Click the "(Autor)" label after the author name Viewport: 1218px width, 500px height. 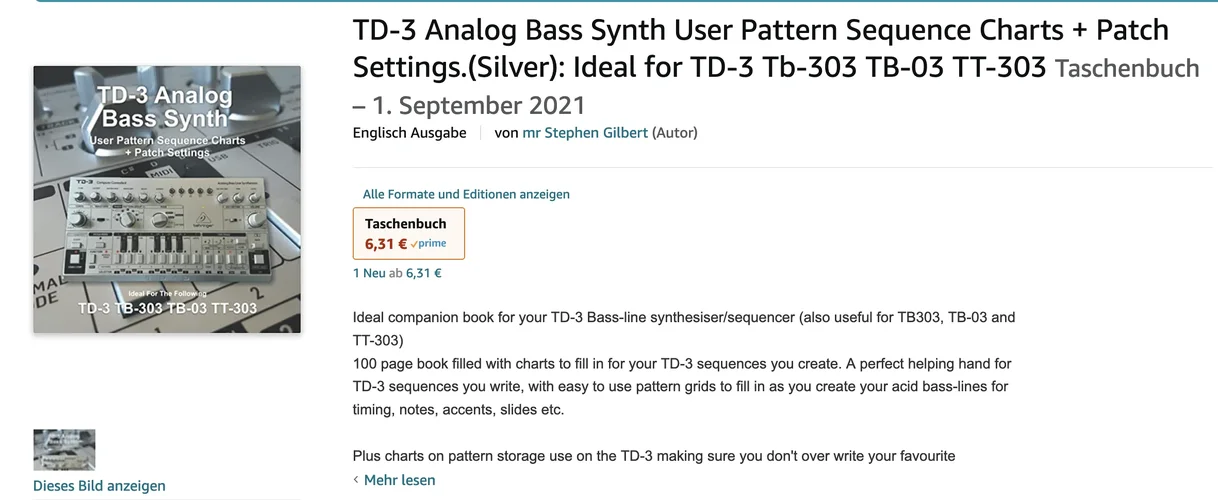(675, 132)
